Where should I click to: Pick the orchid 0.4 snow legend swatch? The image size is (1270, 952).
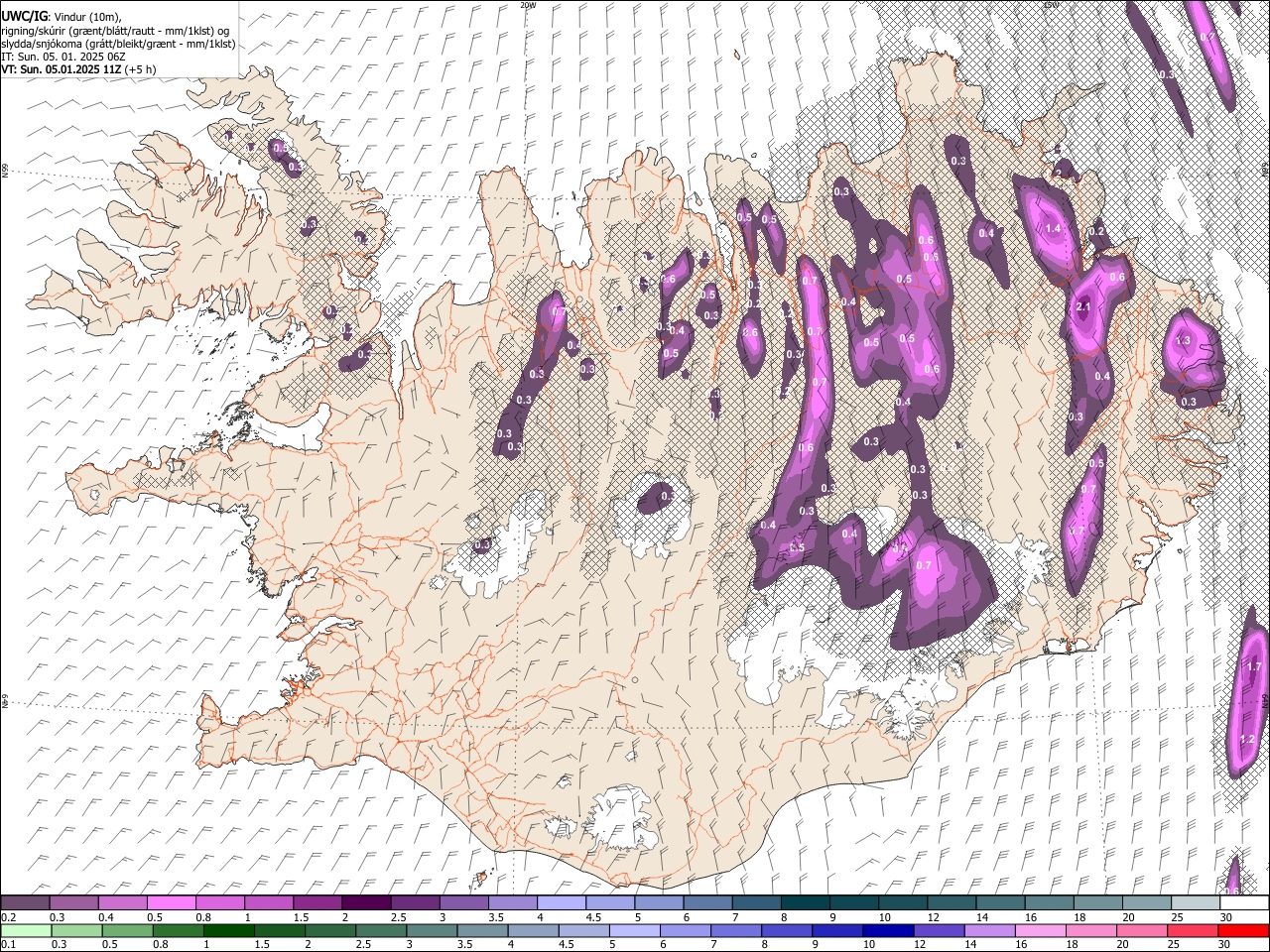coord(123,902)
